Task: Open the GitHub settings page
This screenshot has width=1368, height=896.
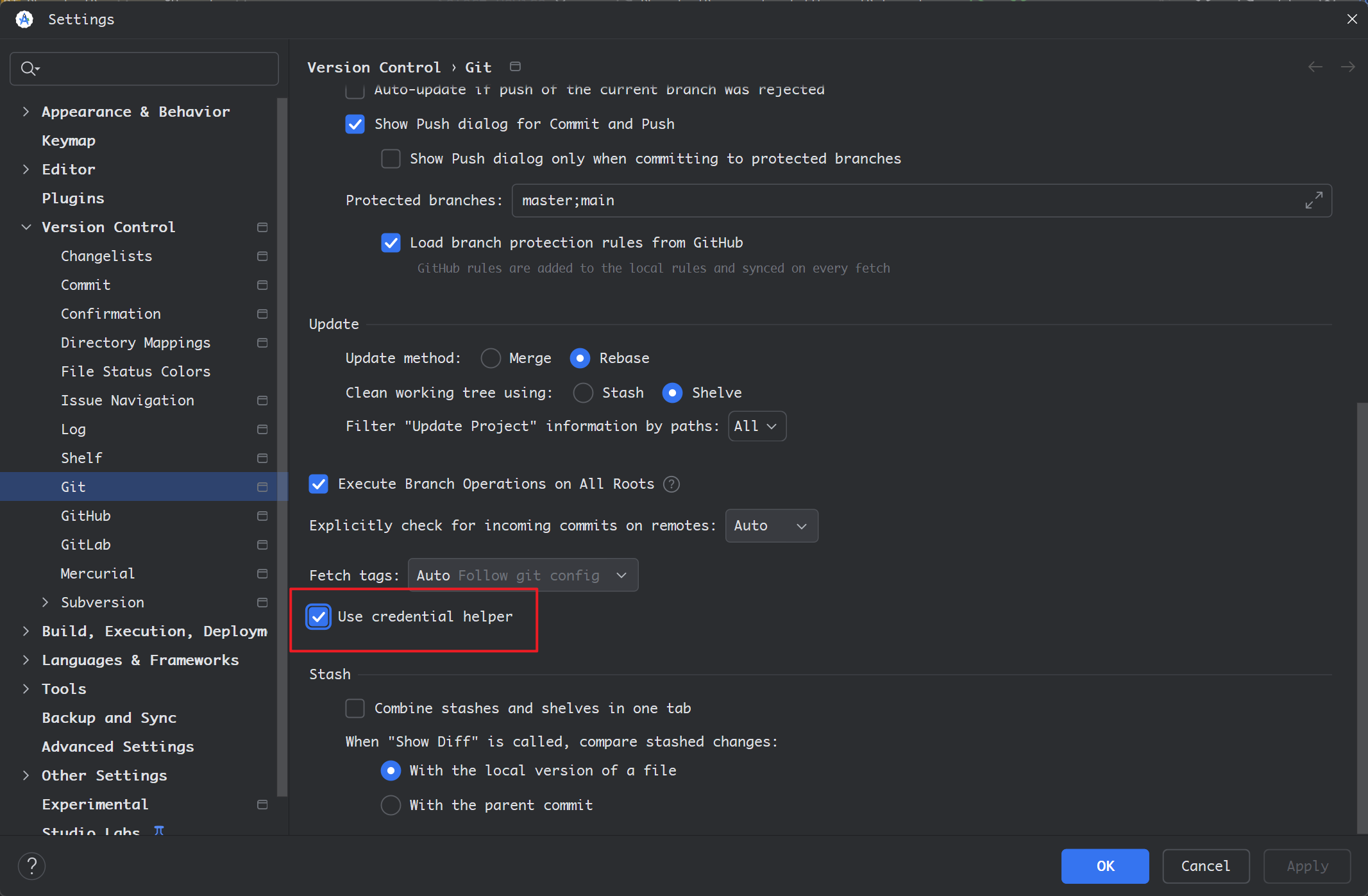Action: 86,516
